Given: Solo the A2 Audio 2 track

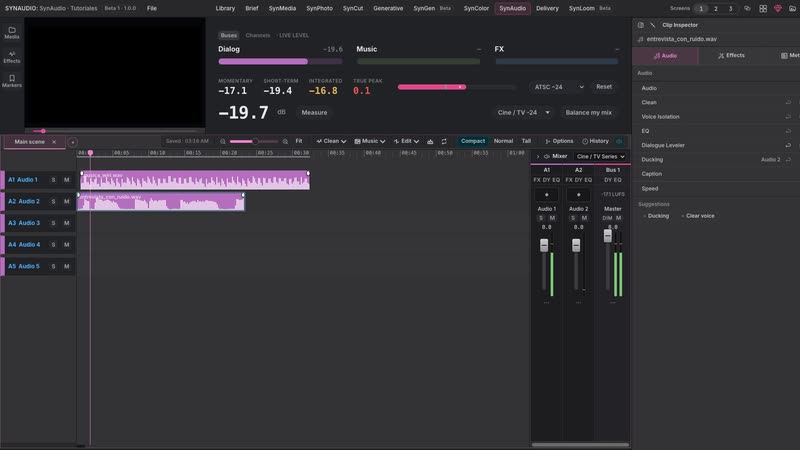Looking at the screenshot, I should (x=53, y=202).
